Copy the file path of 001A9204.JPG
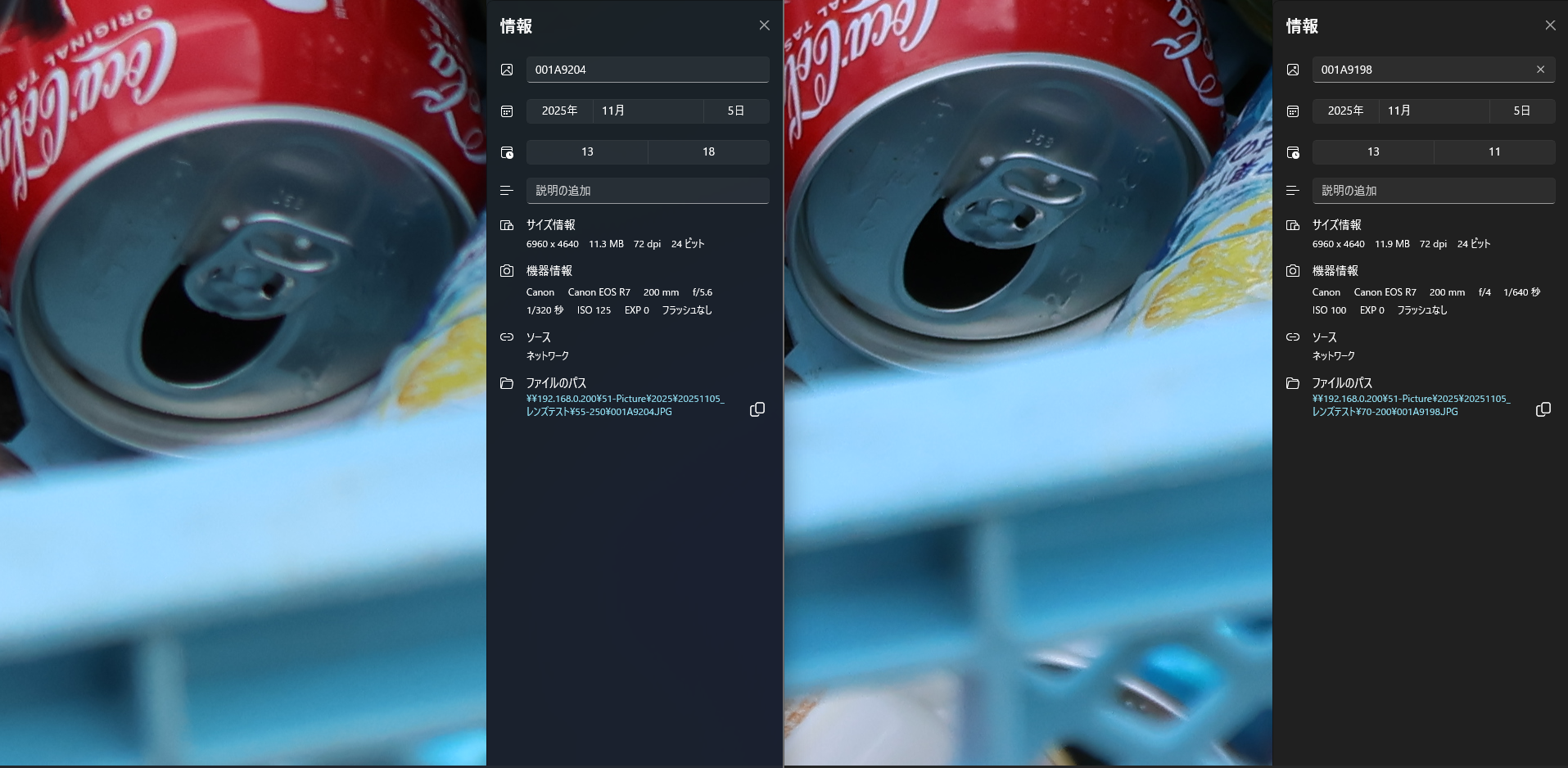 [x=757, y=409]
